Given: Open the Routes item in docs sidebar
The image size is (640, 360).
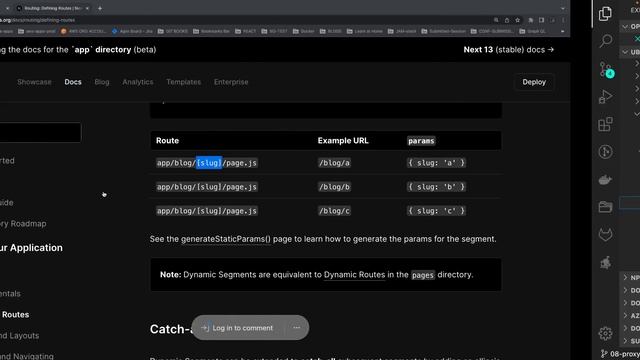Looking at the screenshot, I should pyautogui.click(x=15, y=315).
